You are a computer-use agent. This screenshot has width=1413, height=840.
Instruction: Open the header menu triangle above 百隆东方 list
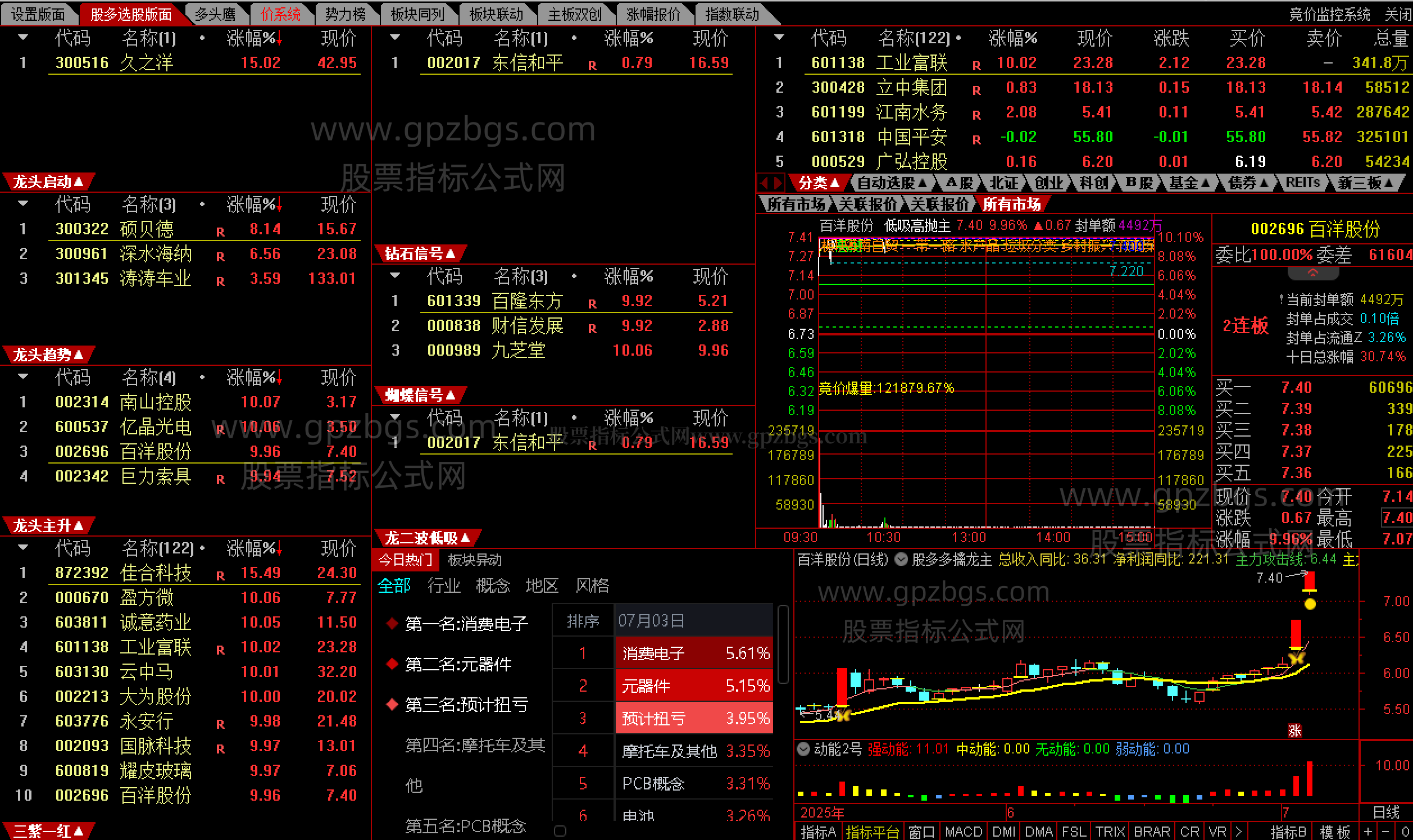395,276
